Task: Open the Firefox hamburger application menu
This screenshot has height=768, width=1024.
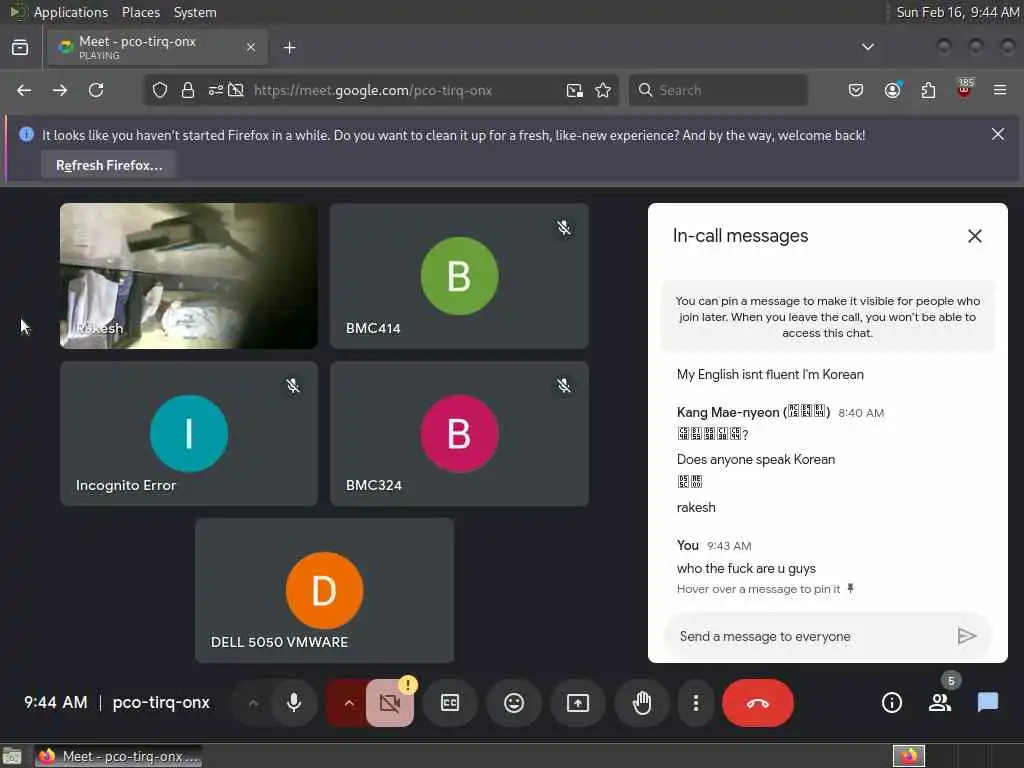Action: 1000,90
